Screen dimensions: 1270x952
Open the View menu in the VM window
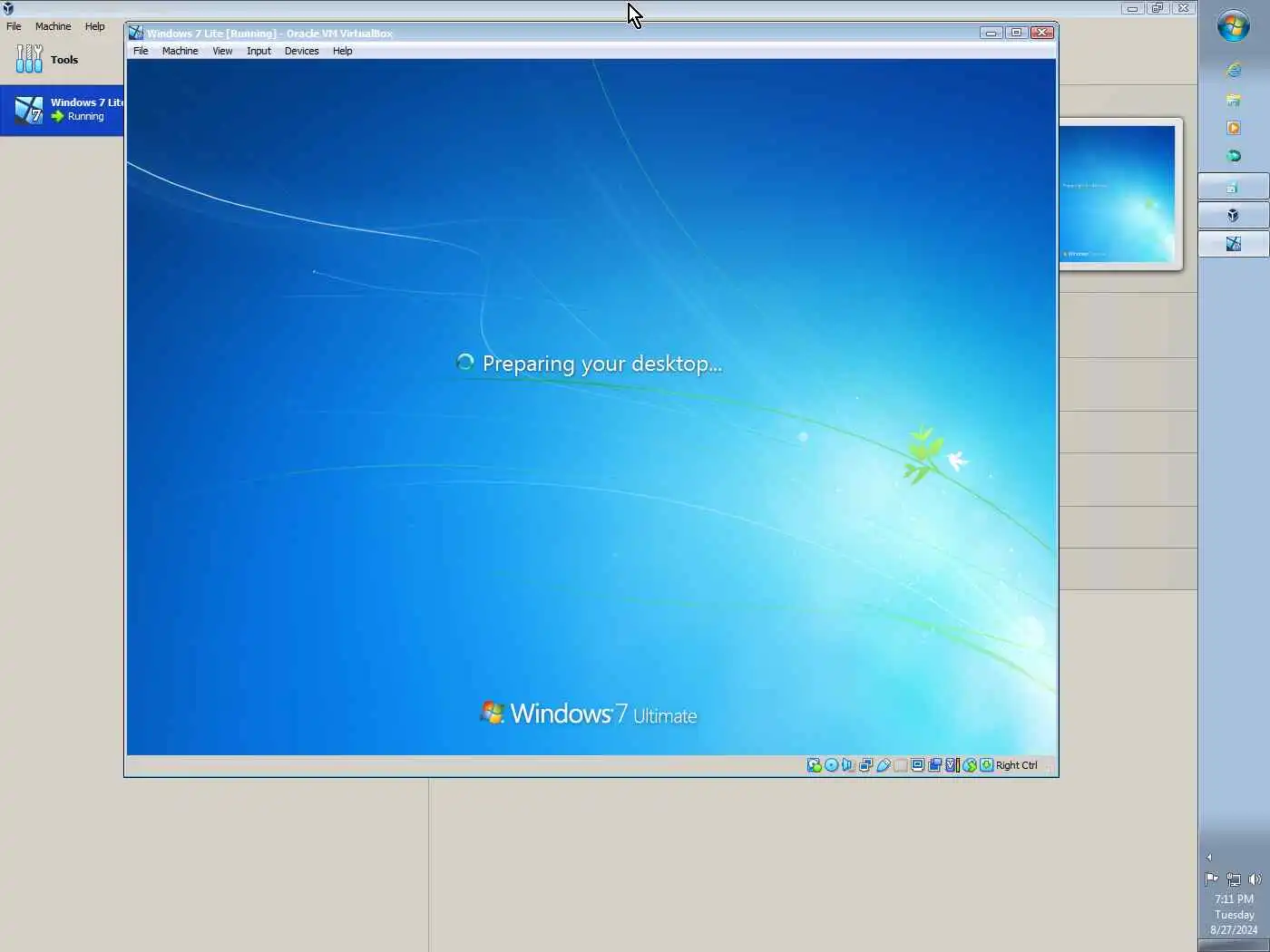point(222,51)
